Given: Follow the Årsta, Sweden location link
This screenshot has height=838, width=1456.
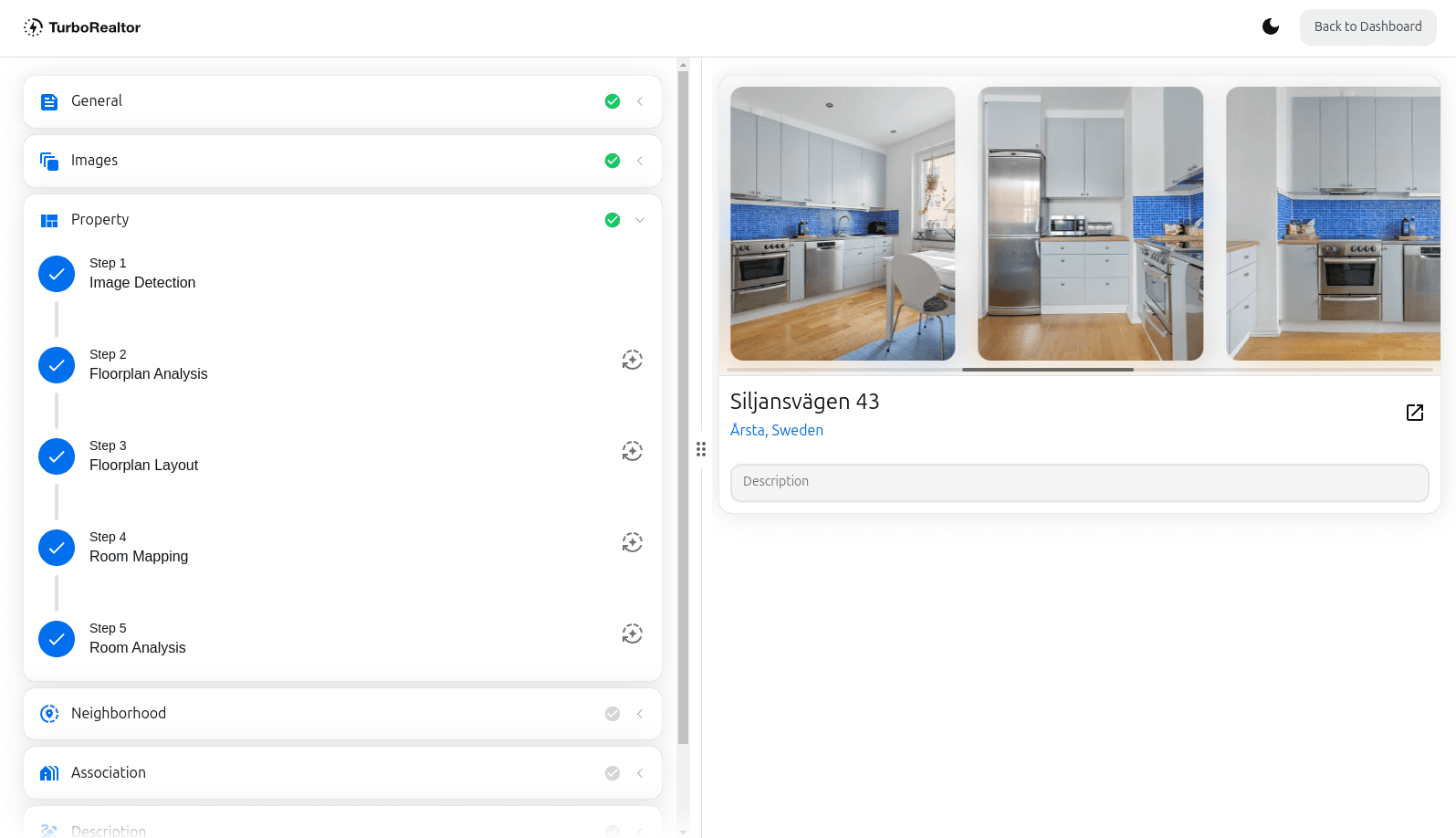Looking at the screenshot, I should click(x=776, y=430).
